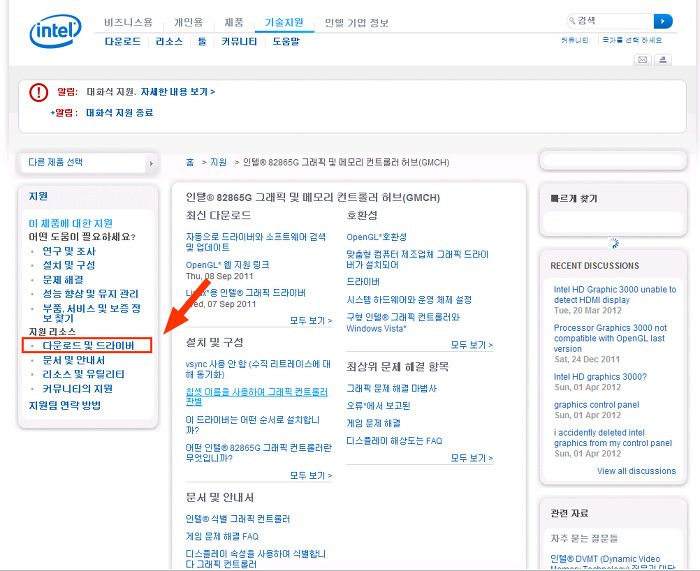The height and width of the screenshot is (571, 700).
Task: Open the 제품 top menu
Action: [234, 22]
